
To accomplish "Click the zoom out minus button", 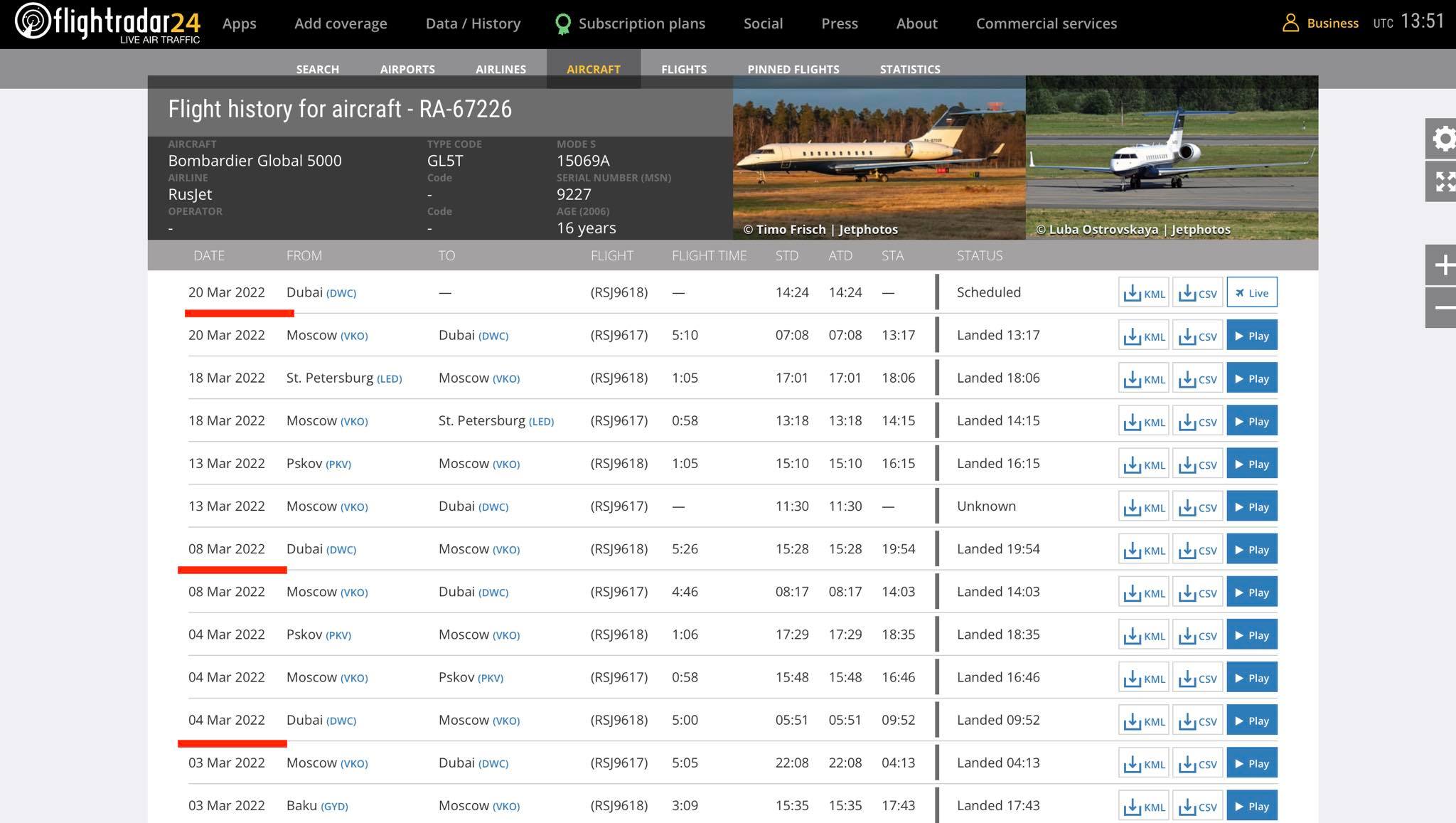I will pos(1443,307).
